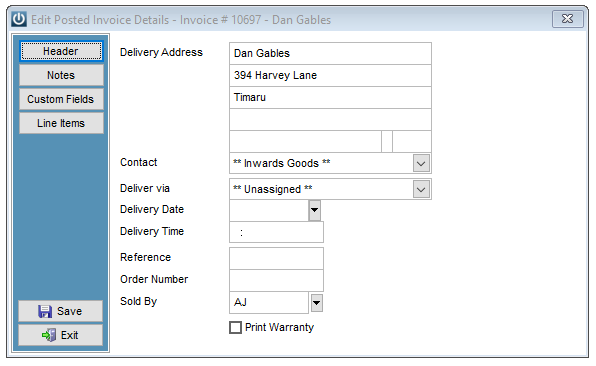Click the power icon in the title bar
596x366 pixels.
[19, 19]
